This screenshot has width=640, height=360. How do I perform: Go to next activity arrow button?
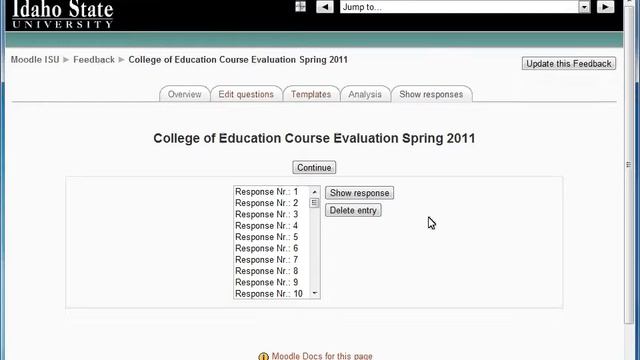[605, 7]
